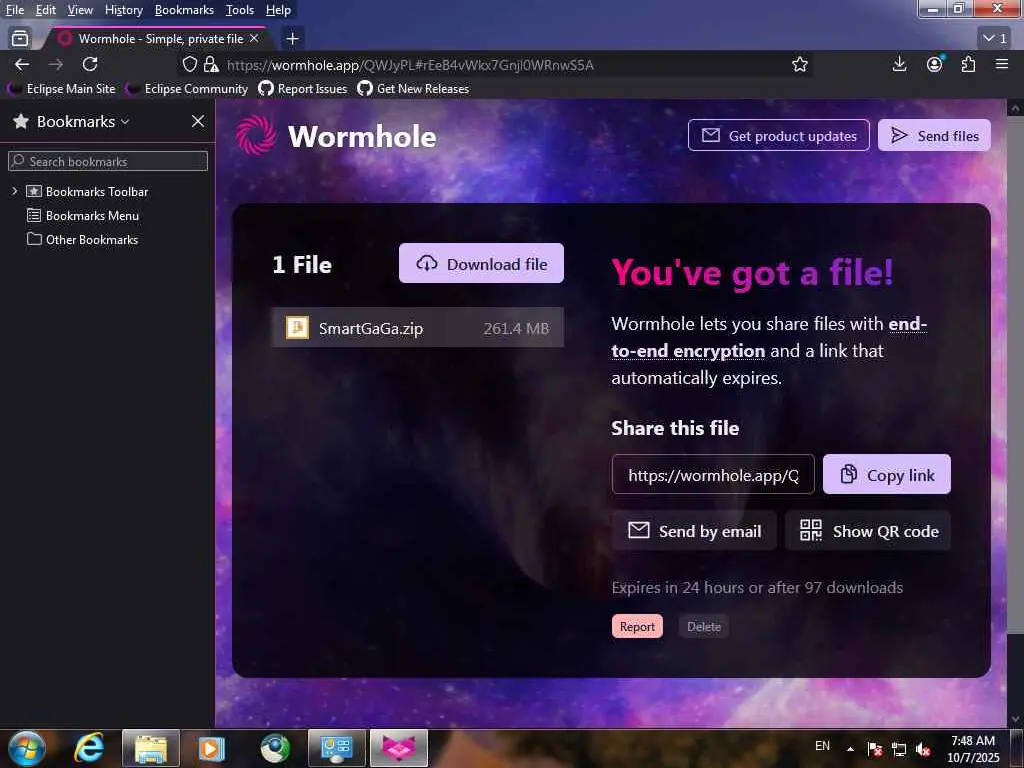1024x768 pixels.
Task: Click the EN language indicator
Action: pos(822,746)
